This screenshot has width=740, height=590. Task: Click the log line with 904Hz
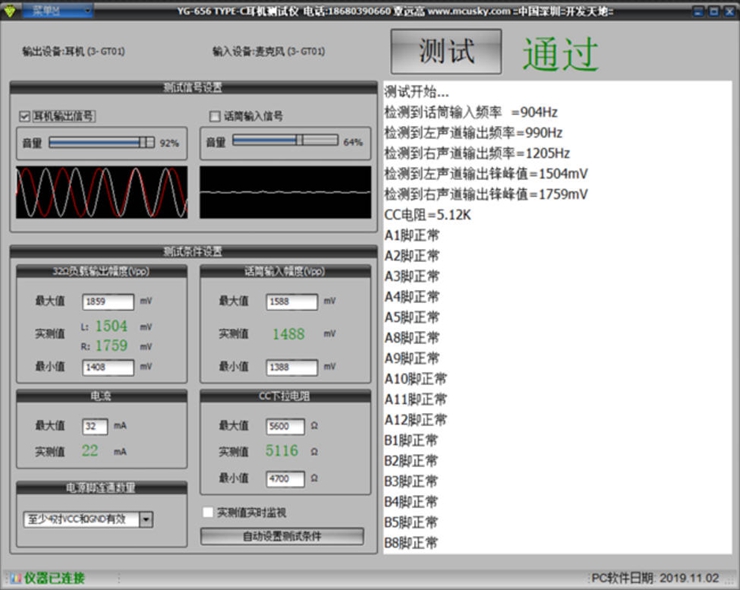pyautogui.click(x=471, y=112)
